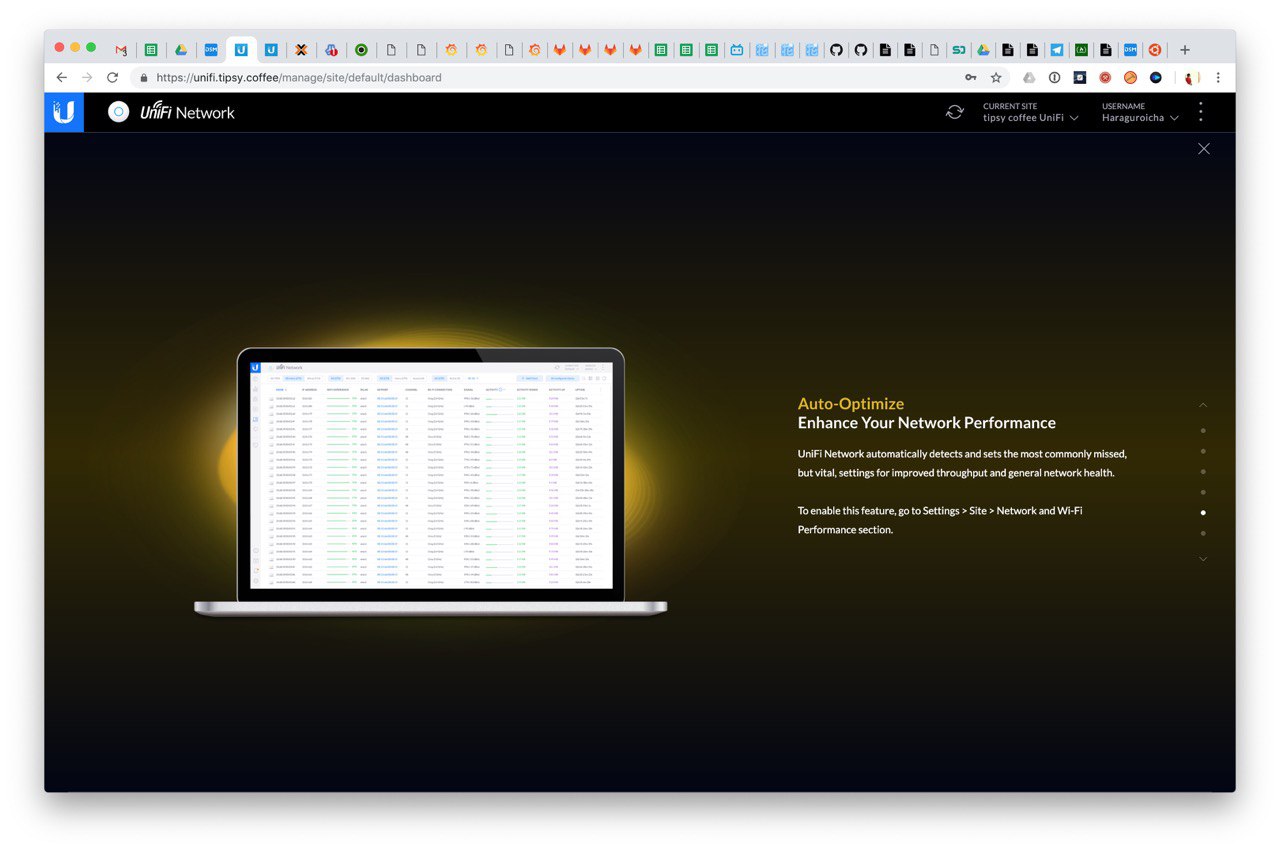Image resolution: width=1280 pixels, height=851 pixels.
Task: Switch to the Gmail tab
Action: tap(121, 49)
